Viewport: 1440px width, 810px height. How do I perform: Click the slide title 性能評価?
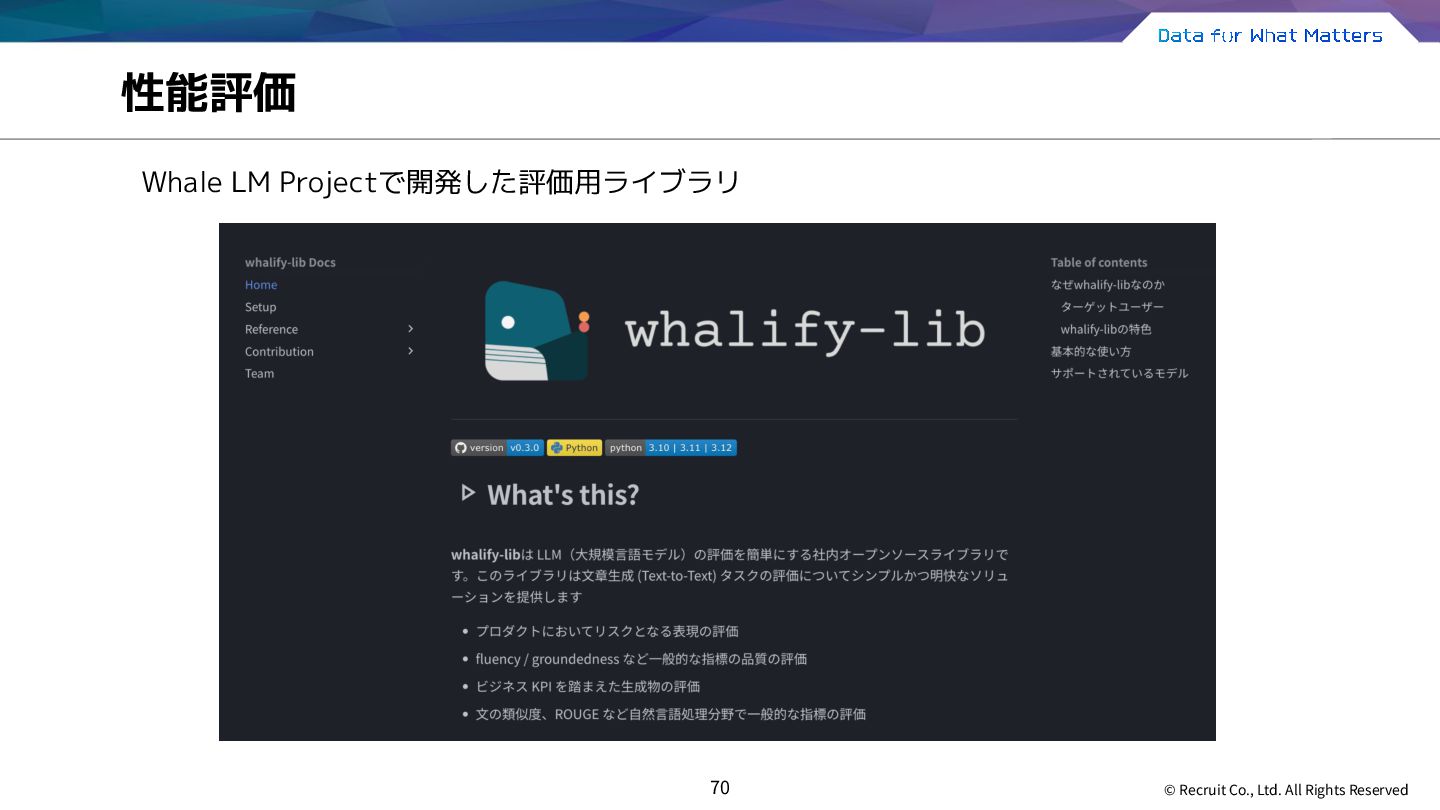point(209,94)
